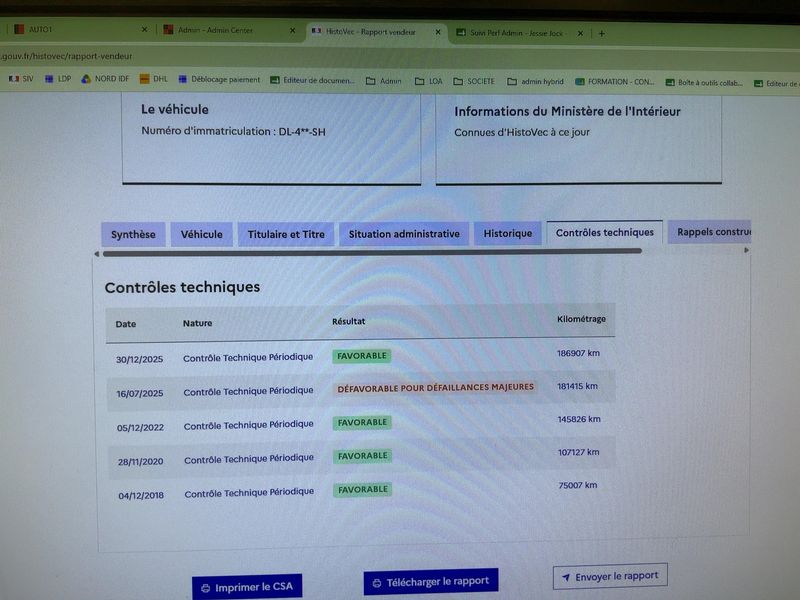Click the 181415 km mileage value

click(577, 386)
